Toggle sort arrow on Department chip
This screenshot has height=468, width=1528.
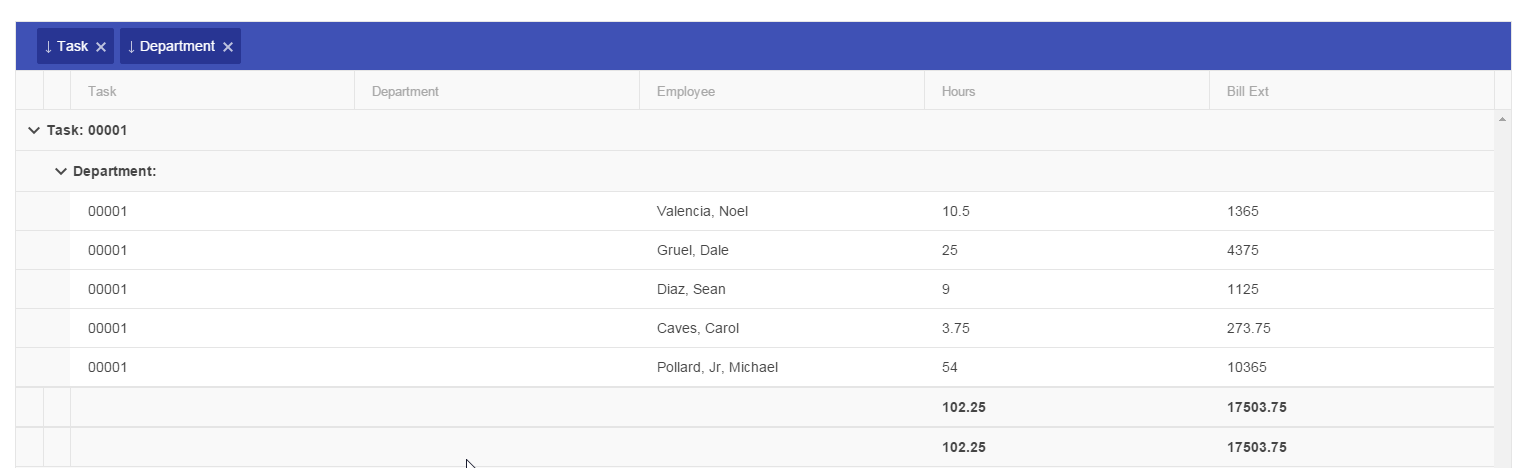point(131,47)
